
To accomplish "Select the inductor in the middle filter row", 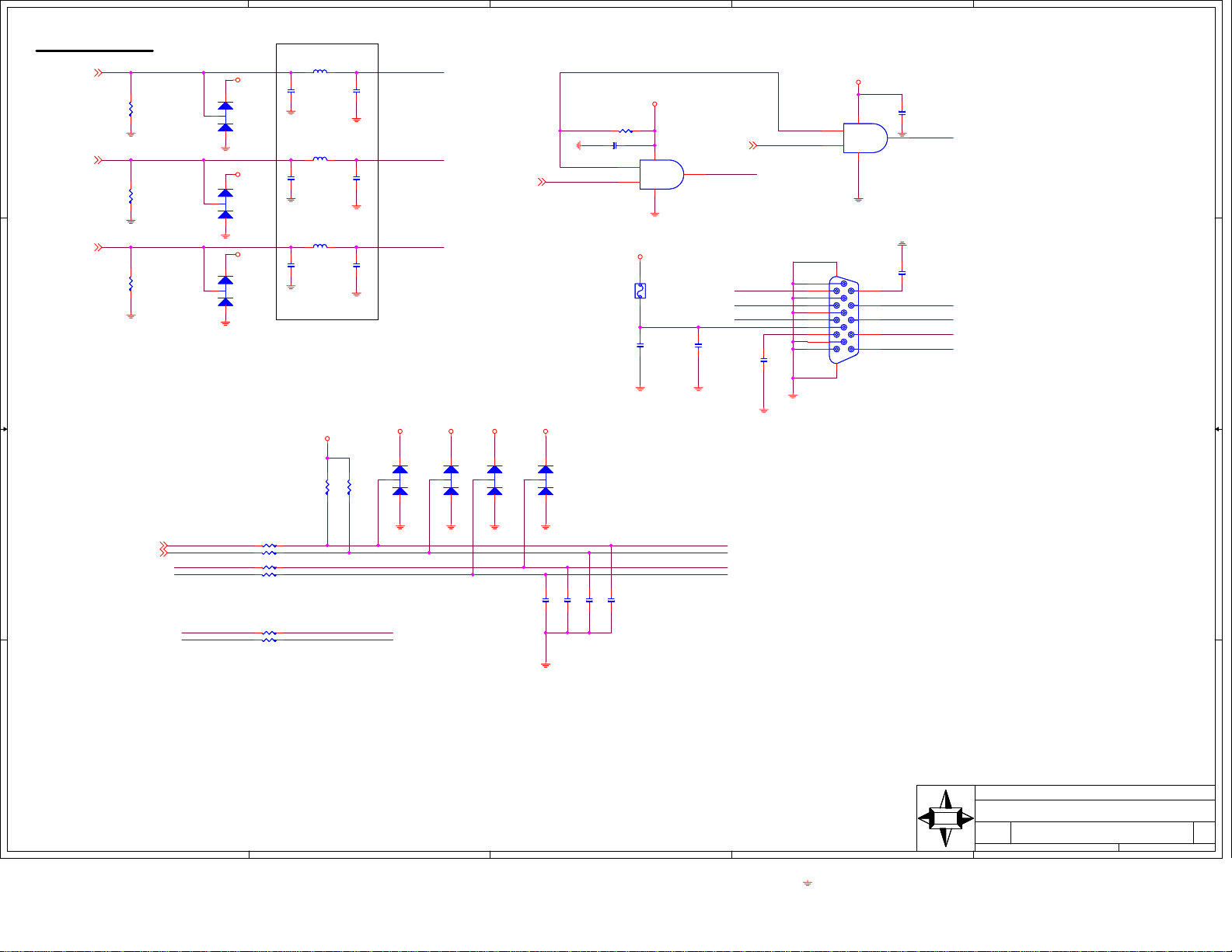I will point(319,159).
